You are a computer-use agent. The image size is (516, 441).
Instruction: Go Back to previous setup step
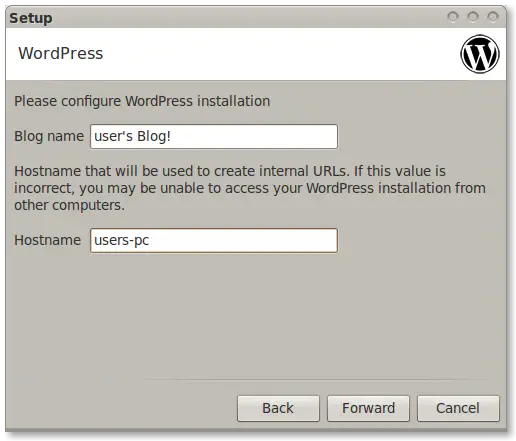point(278,408)
